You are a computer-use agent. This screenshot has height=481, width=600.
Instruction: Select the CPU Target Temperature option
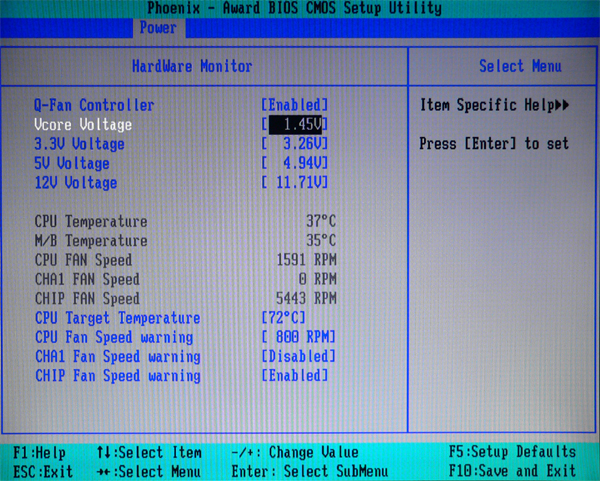click(118, 318)
